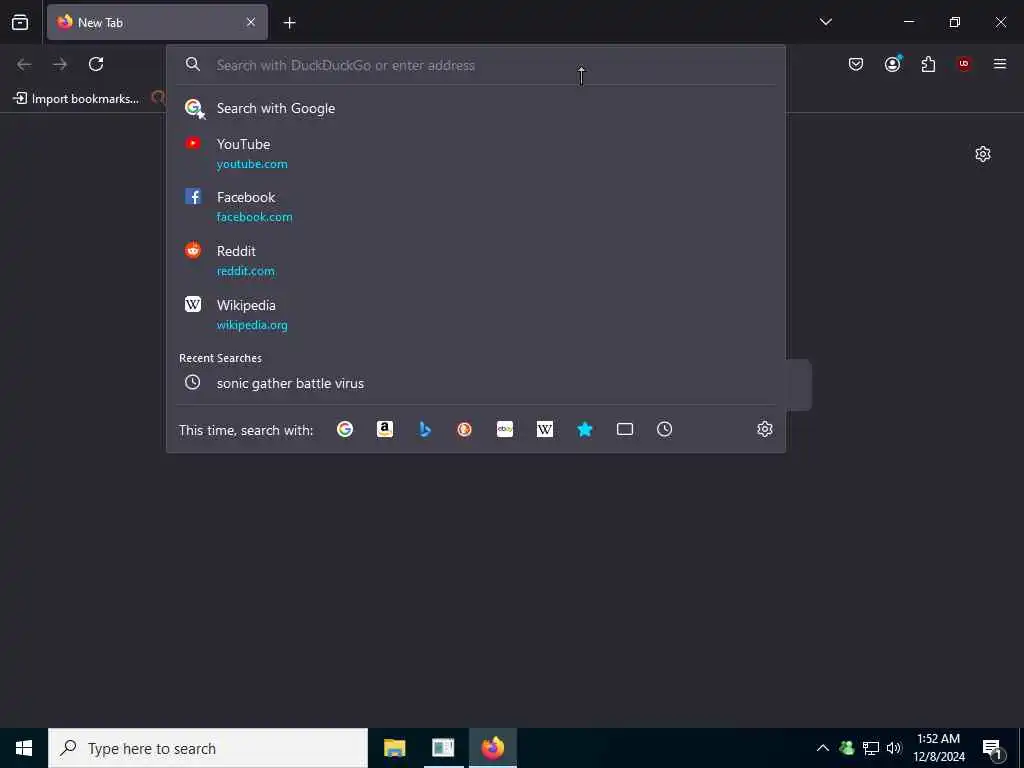Open a new tab with plus button
1024x768 pixels.
tap(289, 23)
